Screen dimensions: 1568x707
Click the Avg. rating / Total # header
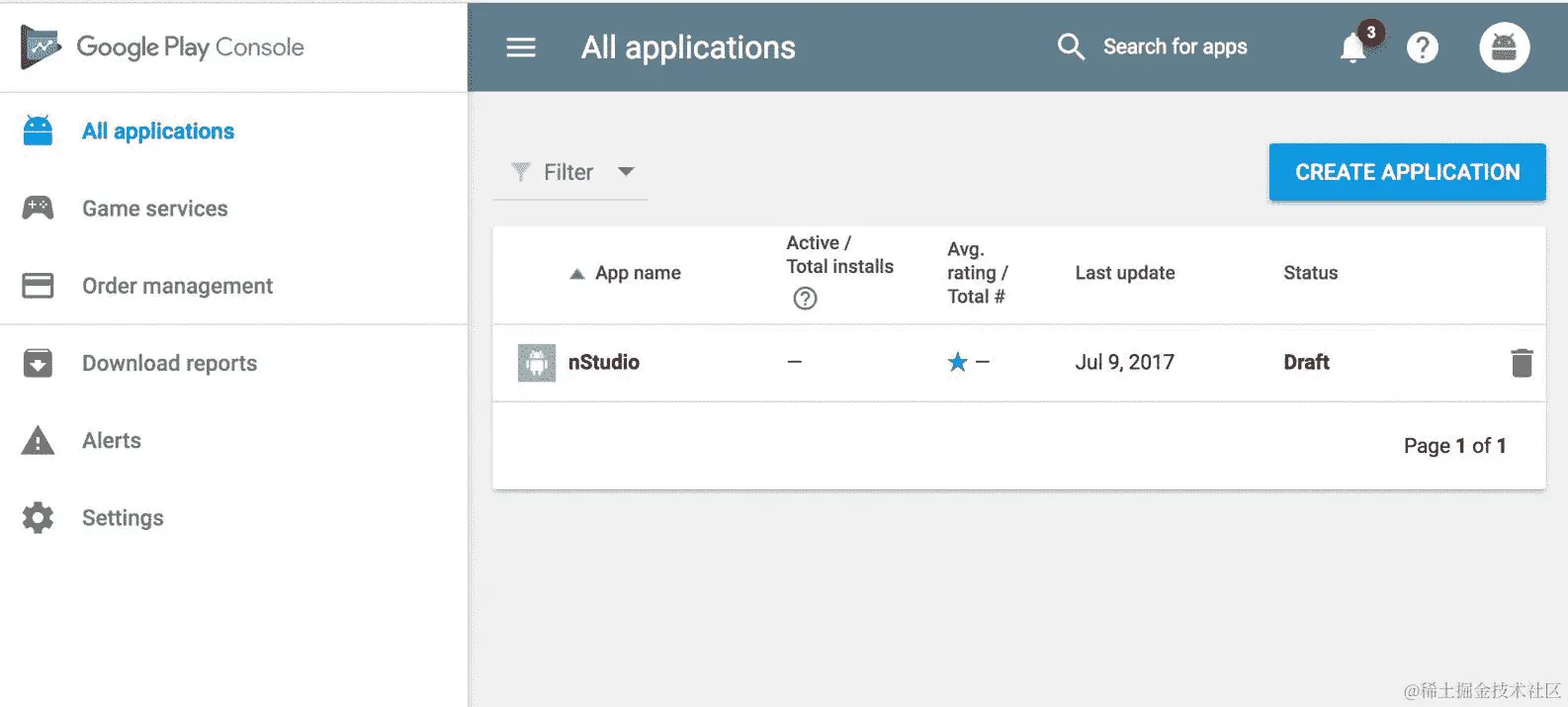pyautogui.click(x=977, y=273)
